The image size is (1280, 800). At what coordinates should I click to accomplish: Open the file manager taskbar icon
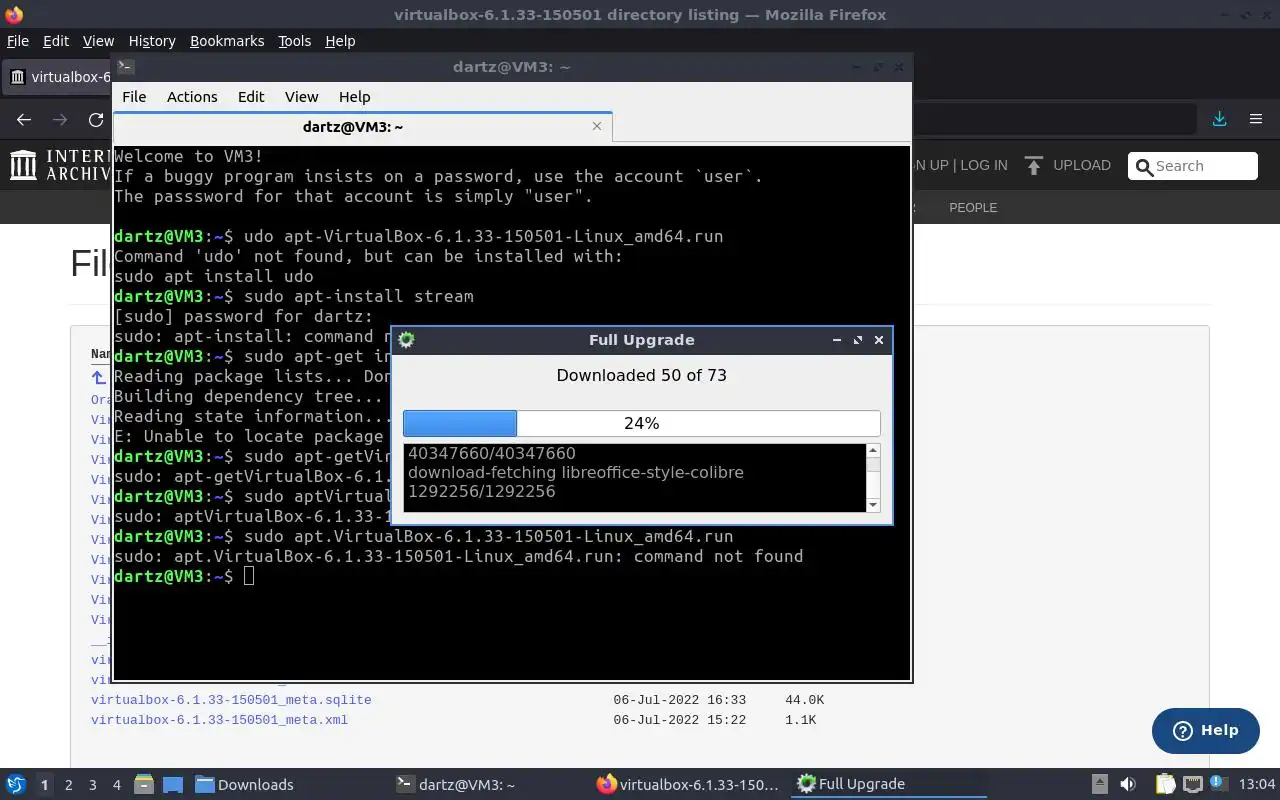coord(143,784)
